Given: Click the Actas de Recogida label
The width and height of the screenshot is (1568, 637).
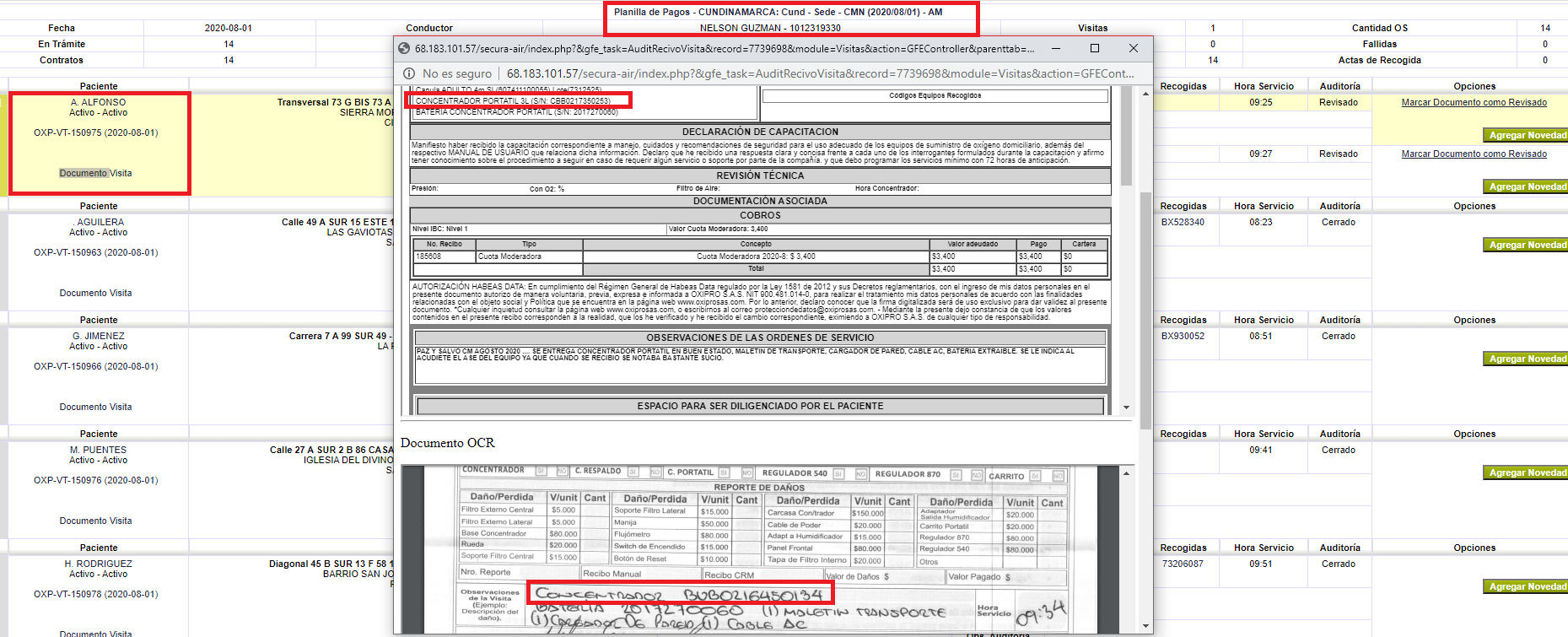Looking at the screenshot, I should pos(1379,60).
